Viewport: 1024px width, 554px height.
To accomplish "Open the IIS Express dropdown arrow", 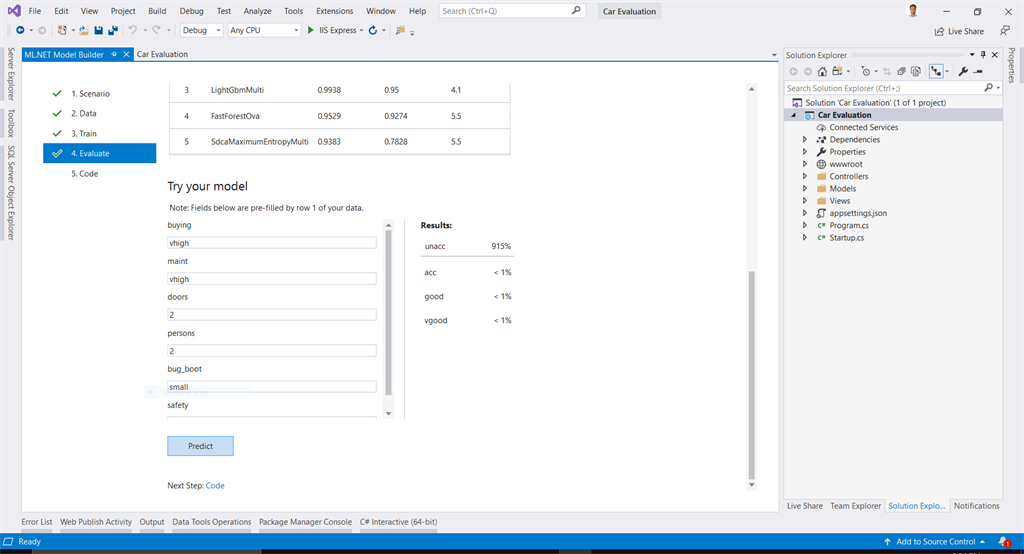I will pos(361,30).
